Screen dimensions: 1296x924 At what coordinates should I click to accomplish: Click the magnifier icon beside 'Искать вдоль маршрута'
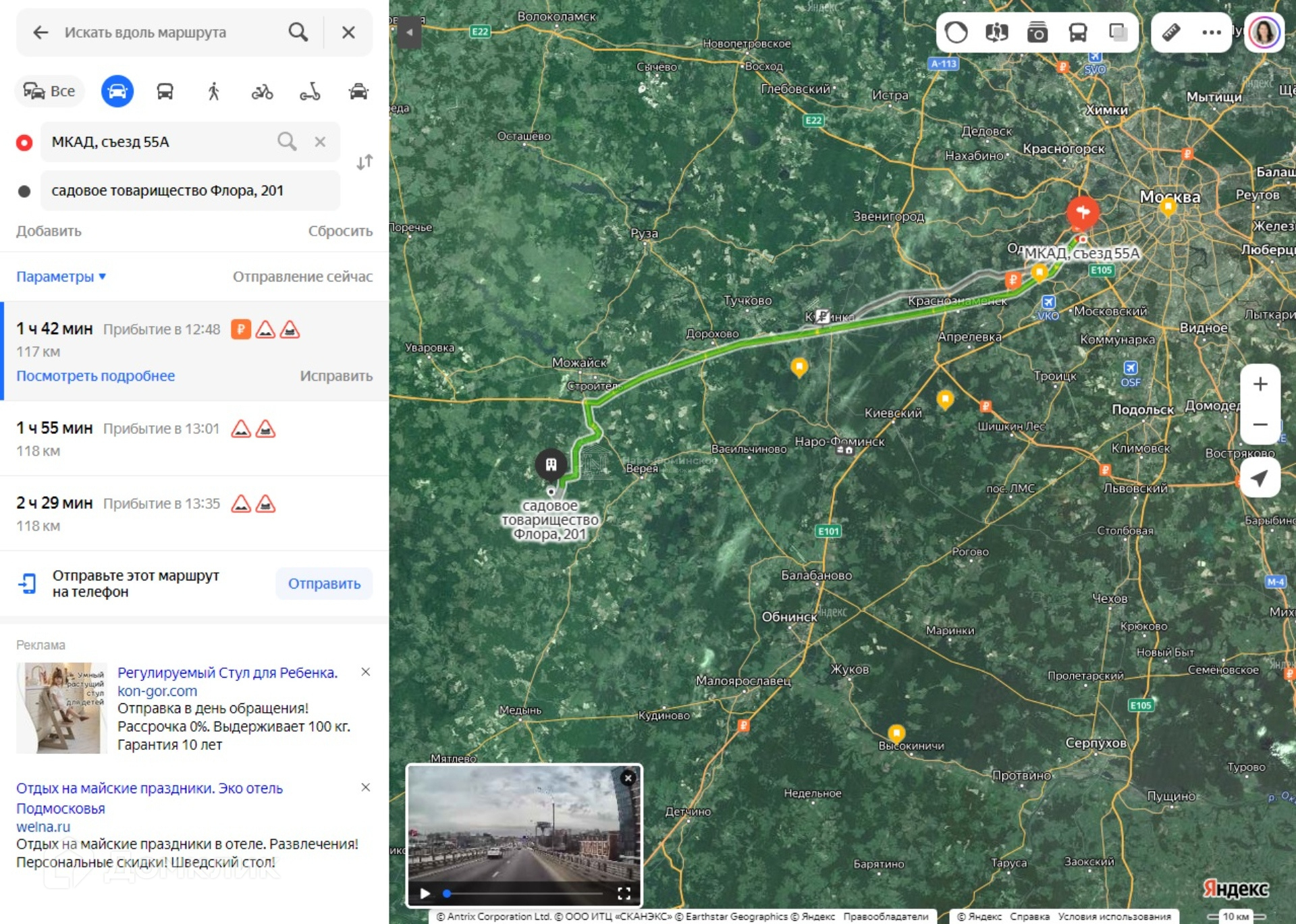[x=298, y=32]
